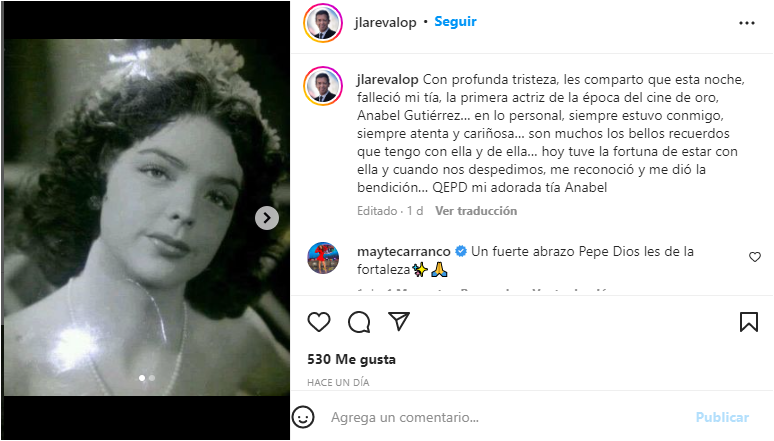Click the Publicar button
The height and width of the screenshot is (441, 774).
(722, 417)
